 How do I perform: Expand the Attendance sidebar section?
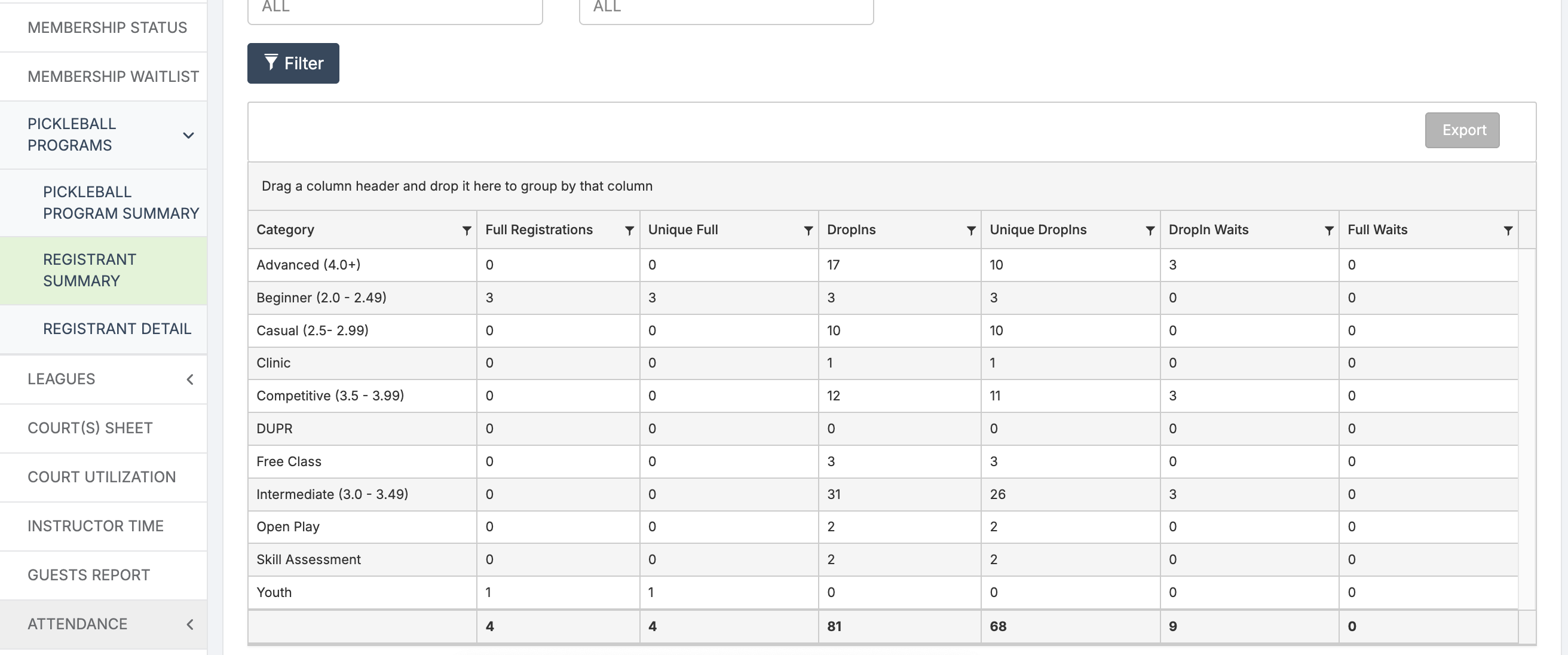(x=190, y=624)
